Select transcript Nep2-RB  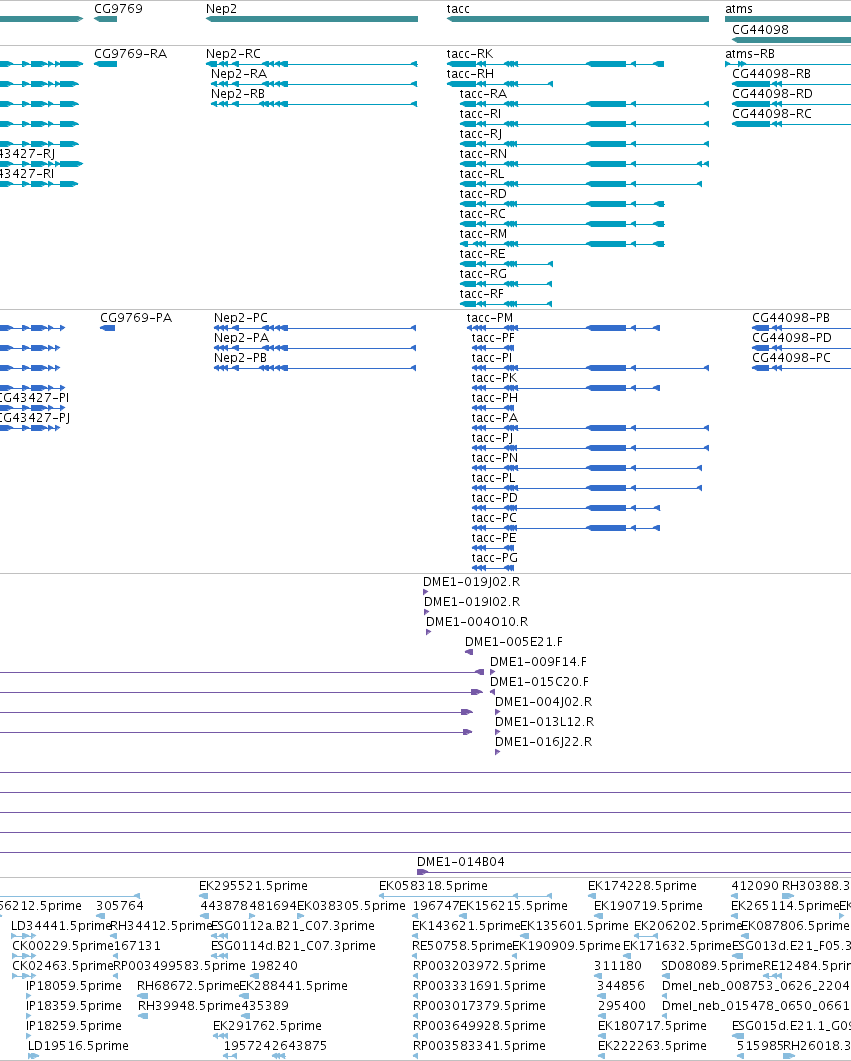pyautogui.click(x=238, y=93)
